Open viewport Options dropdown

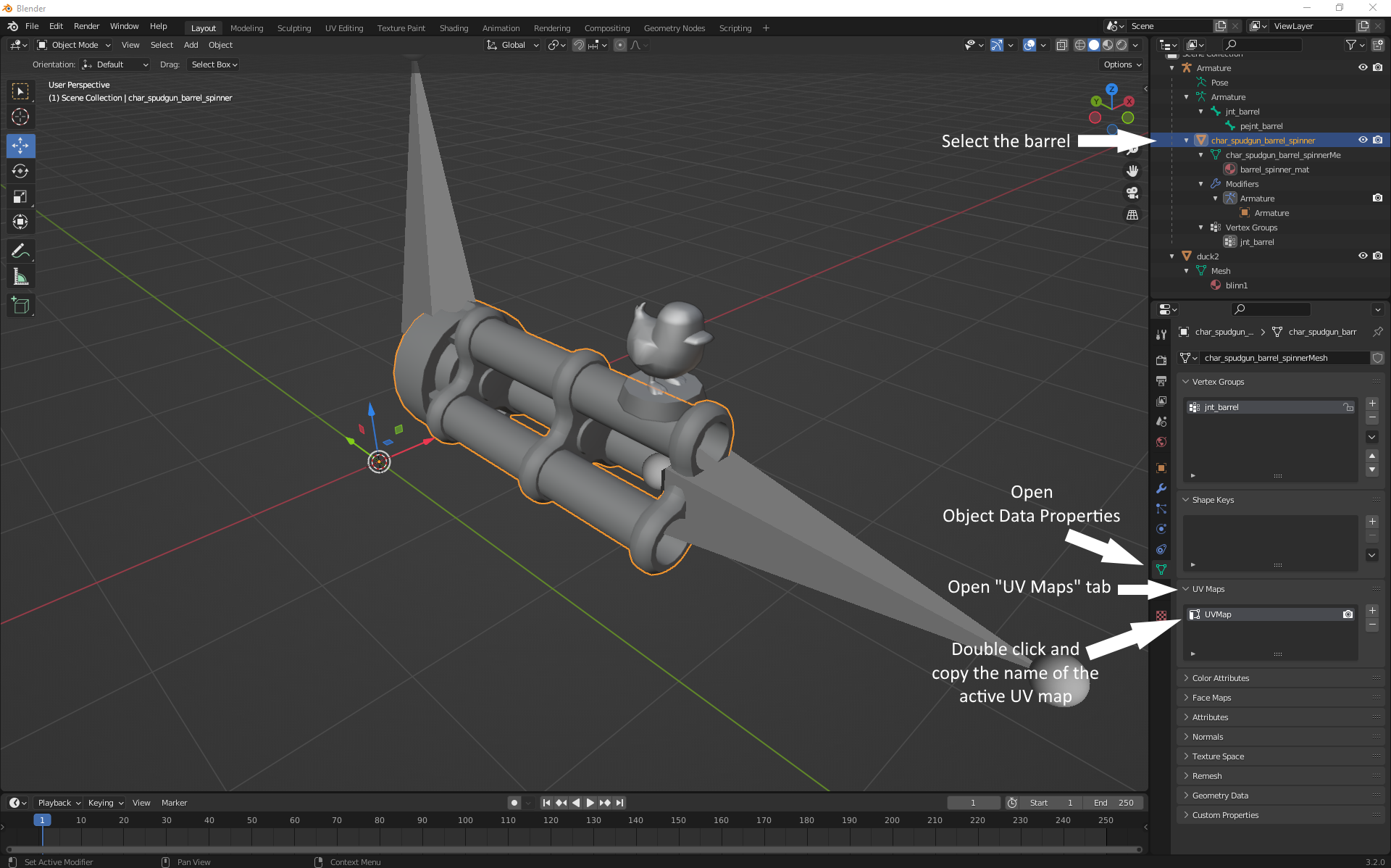point(1122,64)
